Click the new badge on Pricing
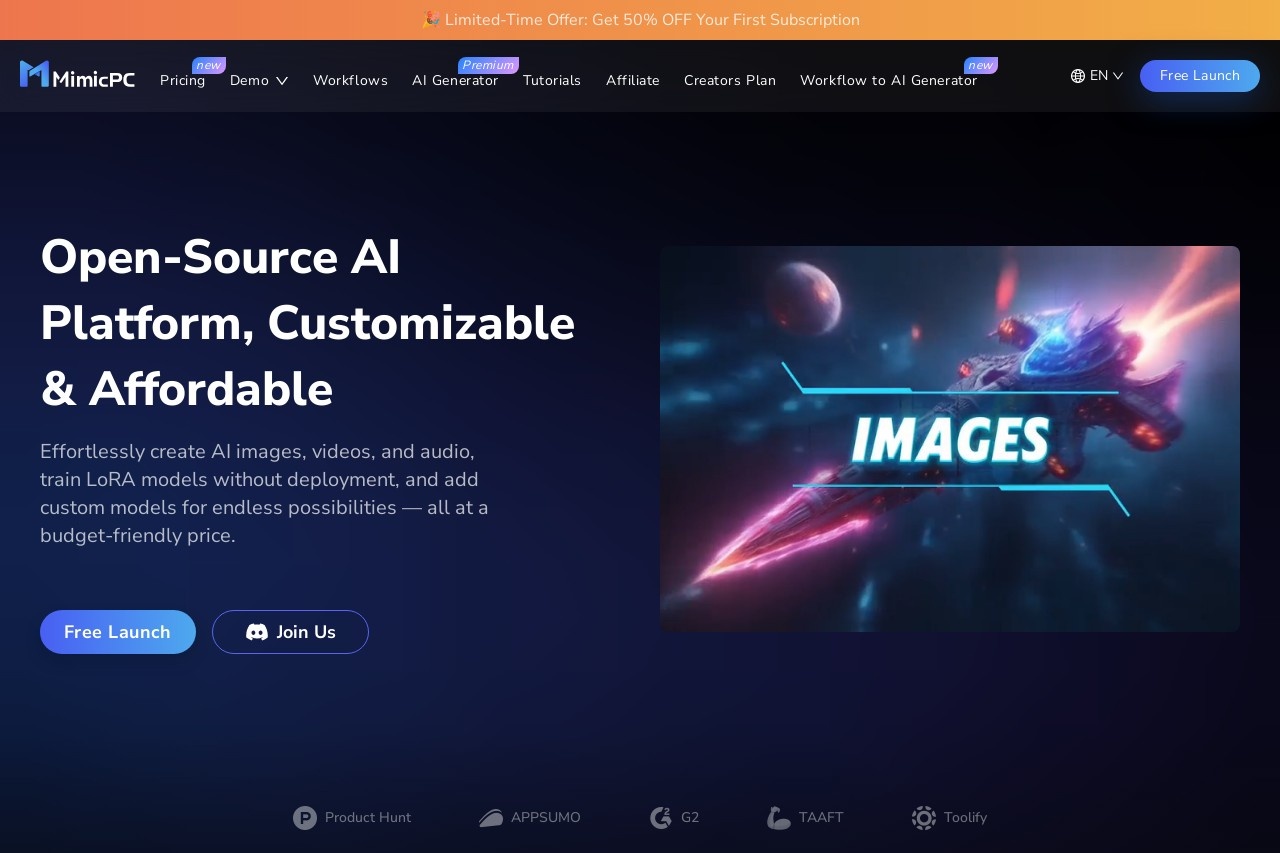The height and width of the screenshot is (853, 1280). 209,65
